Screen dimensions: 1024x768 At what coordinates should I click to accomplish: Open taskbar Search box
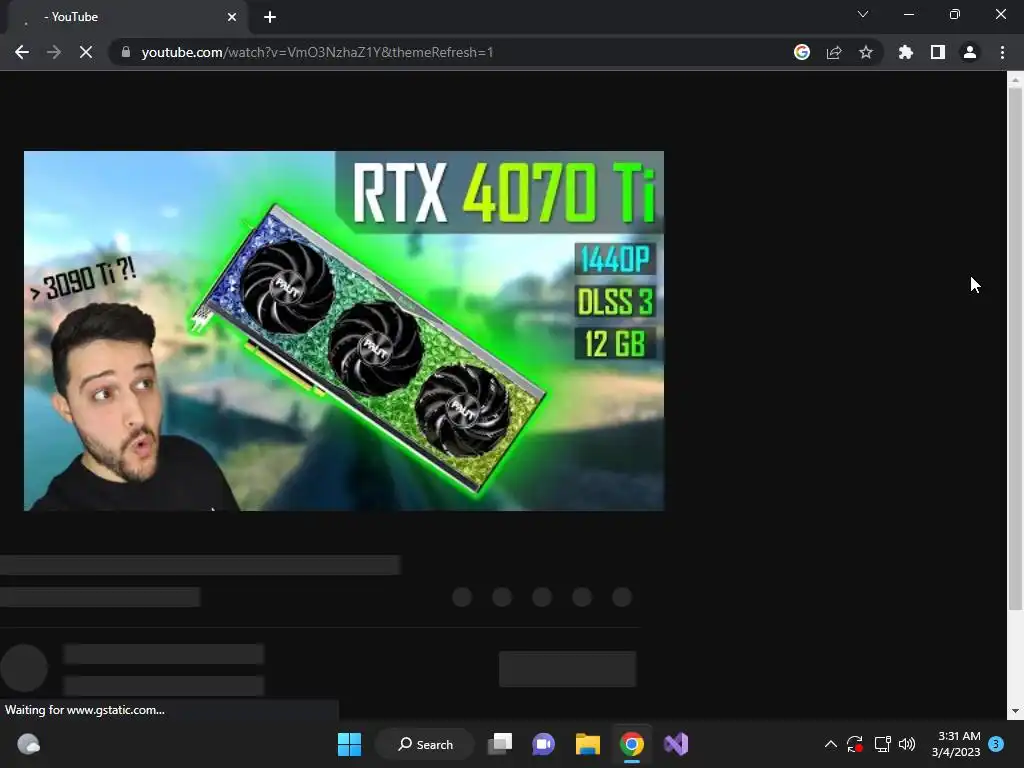click(425, 744)
